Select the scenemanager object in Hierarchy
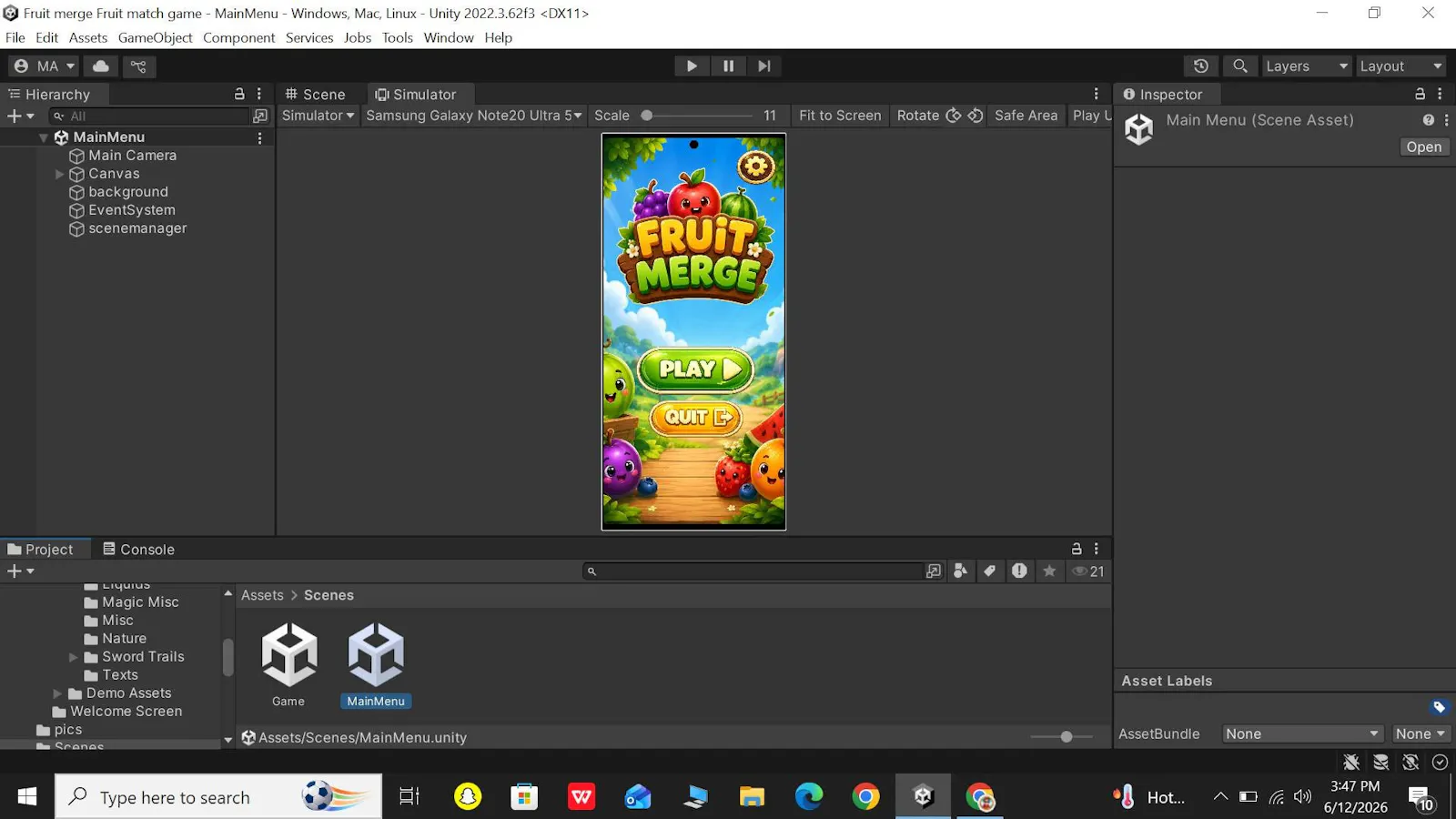1456x819 pixels. [x=137, y=228]
